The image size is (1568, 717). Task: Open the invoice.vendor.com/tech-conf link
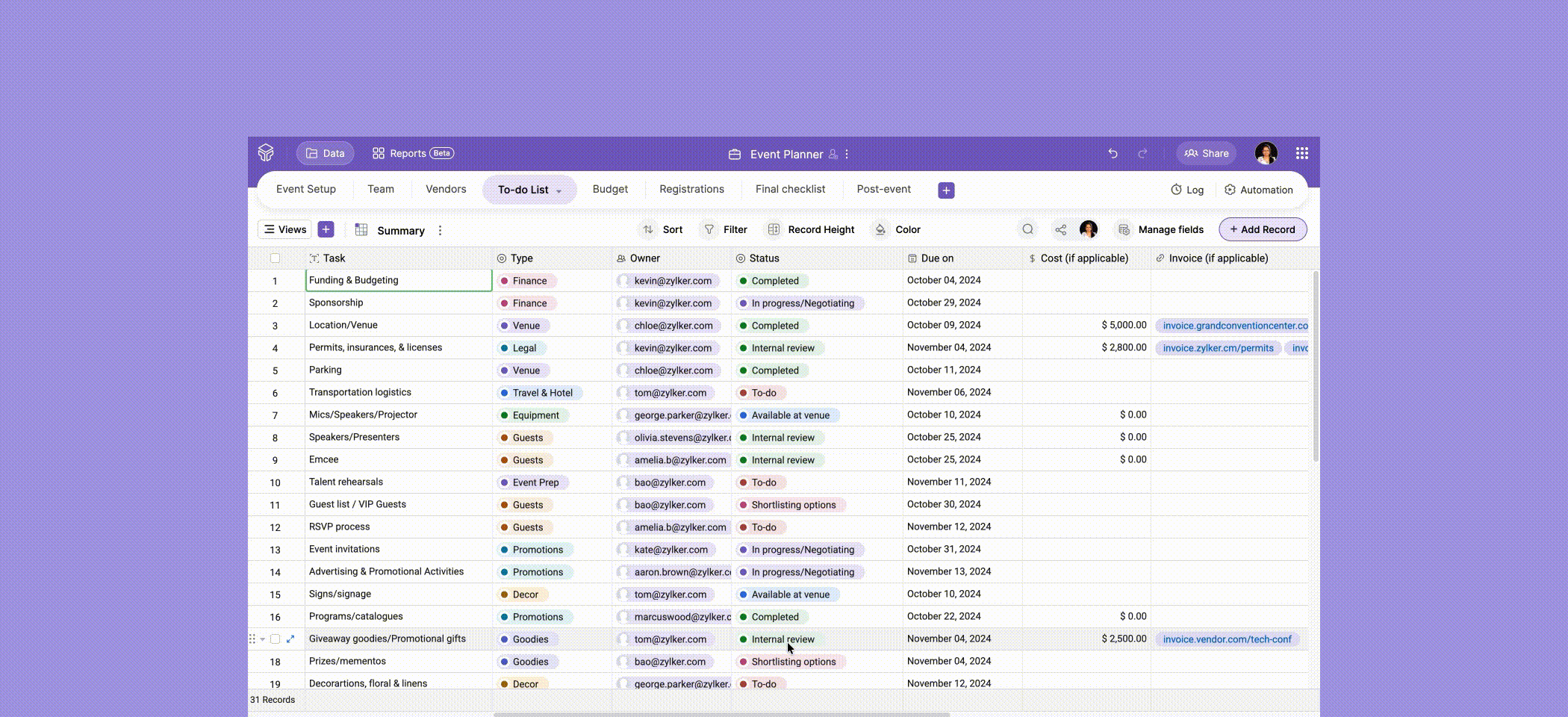pyautogui.click(x=1228, y=639)
